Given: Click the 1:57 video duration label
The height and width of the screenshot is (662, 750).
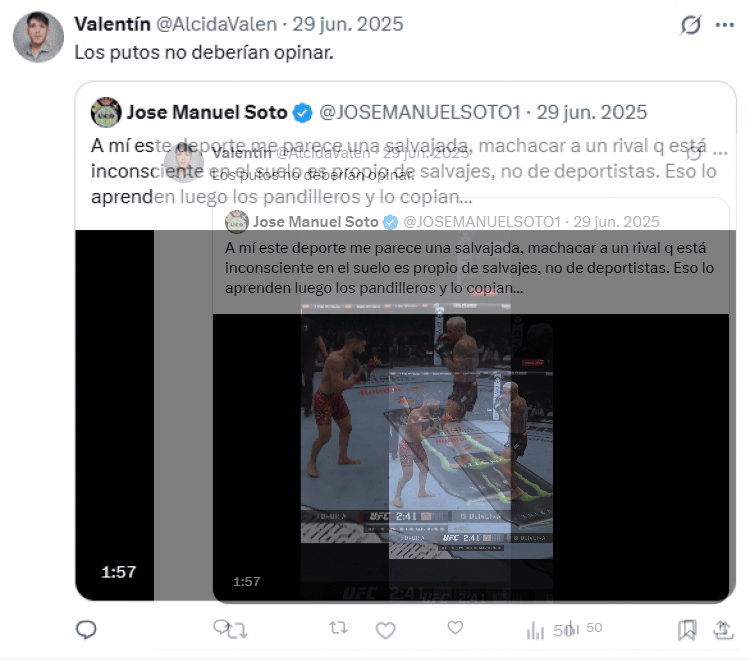Looking at the screenshot, I should pyautogui.click(x=119, y=572).
